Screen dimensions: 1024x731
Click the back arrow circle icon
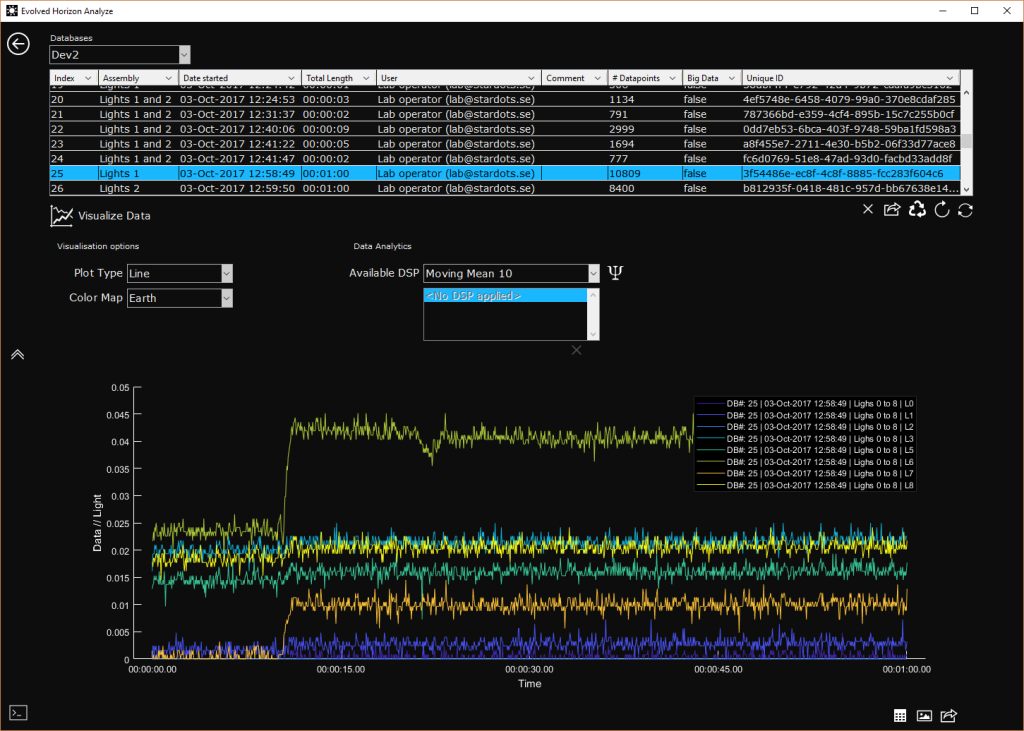(x=18, y=44)
